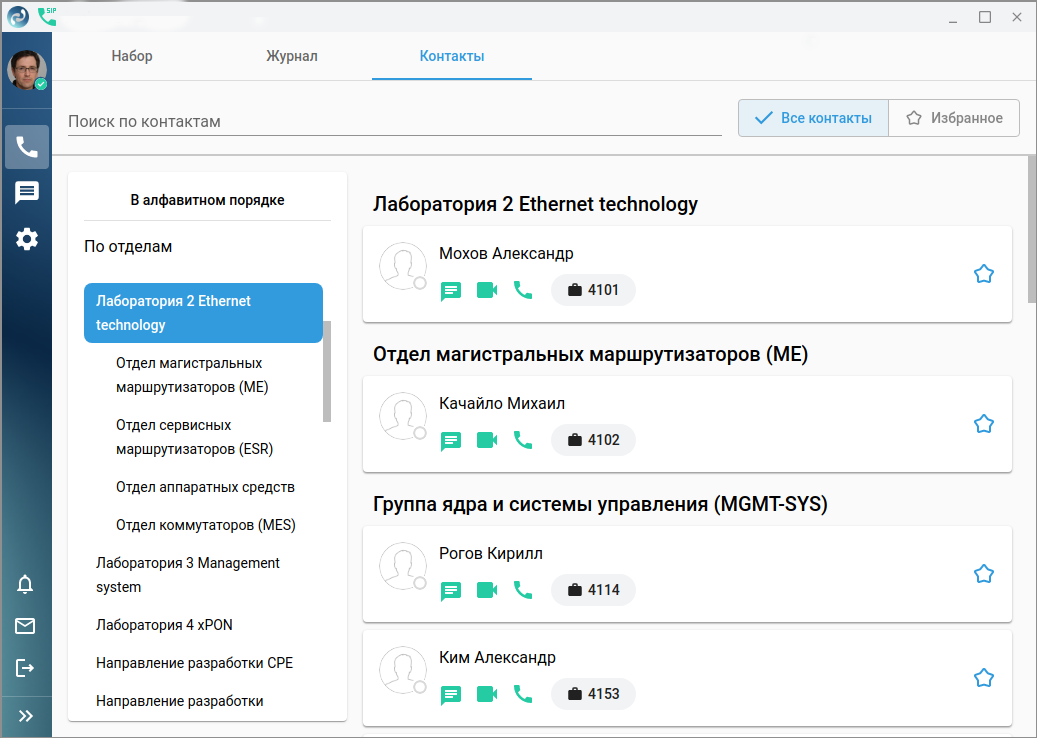Viewport: 1037px width, 738px height.
Task: Click the user profile avatar
Action: click(x=26, y=69)
